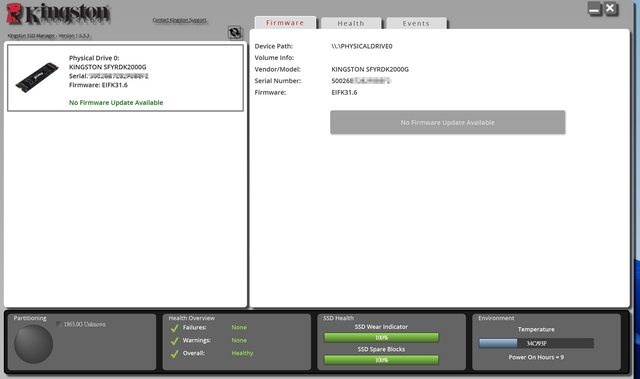The image size is (640, 379).
Task: Click the partitioning pie chart
Action: [x=33, y=344]
